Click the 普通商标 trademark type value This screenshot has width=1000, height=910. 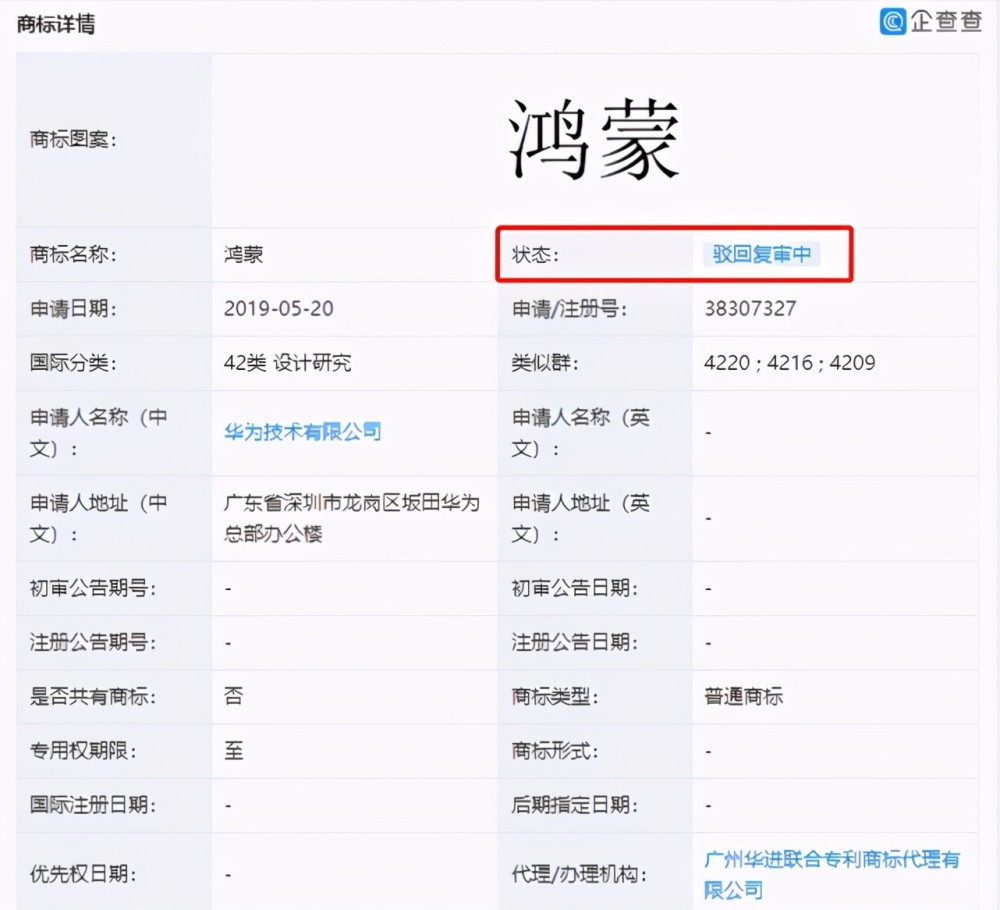pos(744,696)
